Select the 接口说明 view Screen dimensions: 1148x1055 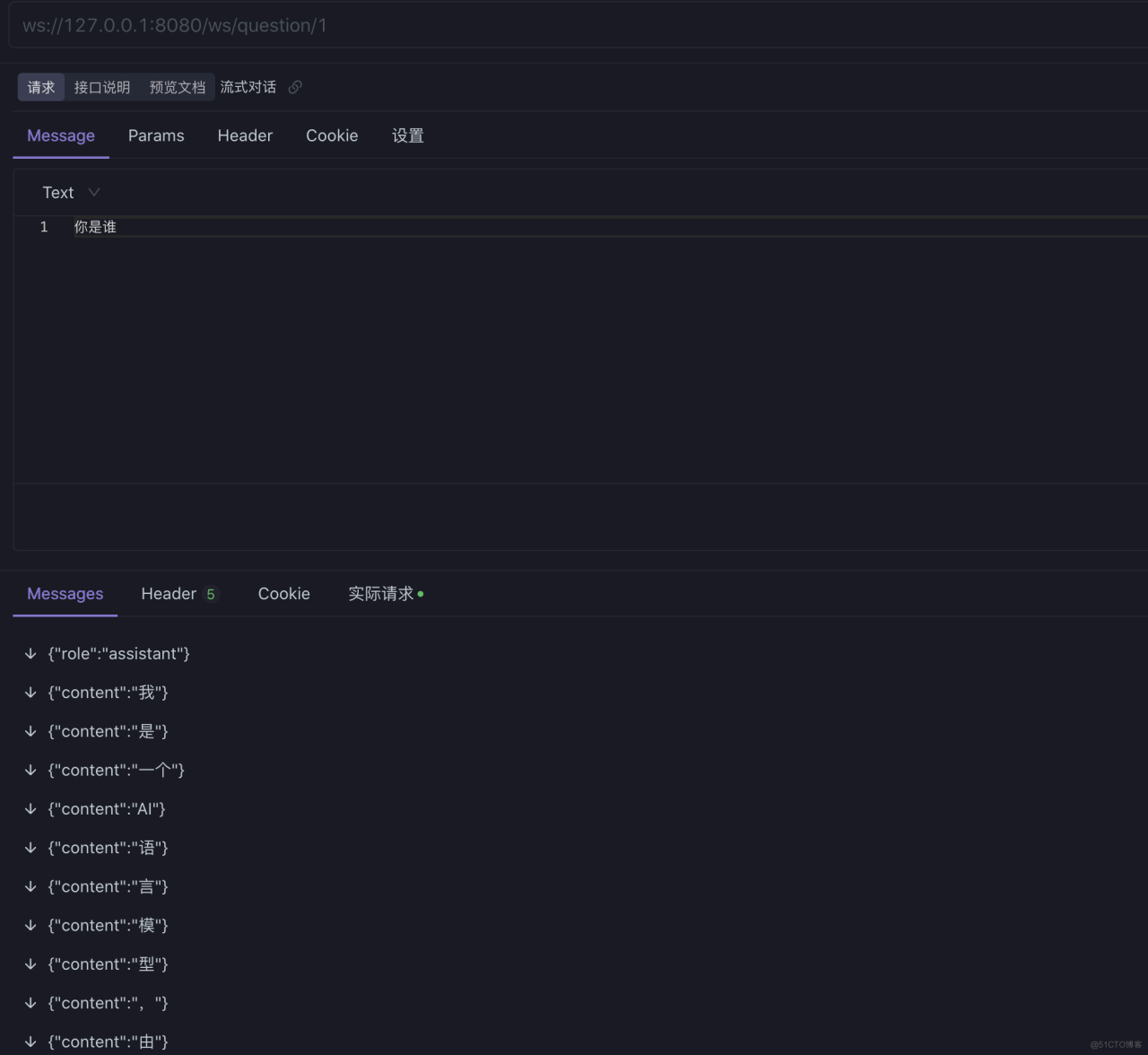[x=102, y=87]
